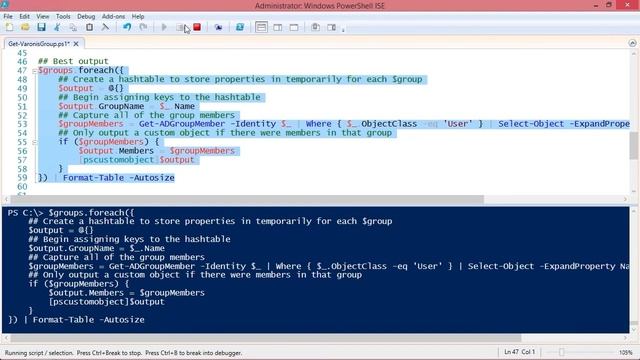Image resolution: width=640 pixels, height=360 pixels.
Task: Collapse the if block at line 55
Action: pos(34,142)
